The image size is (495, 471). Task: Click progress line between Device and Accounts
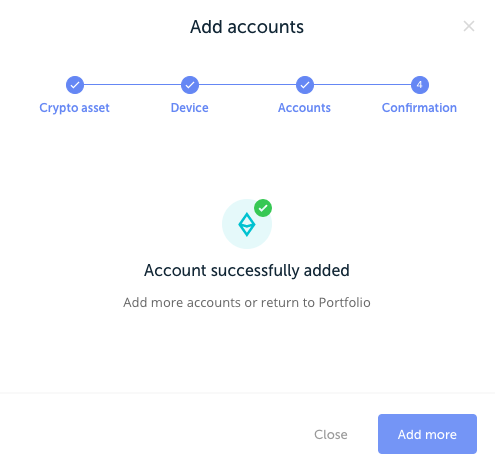[x=247, y=85]
